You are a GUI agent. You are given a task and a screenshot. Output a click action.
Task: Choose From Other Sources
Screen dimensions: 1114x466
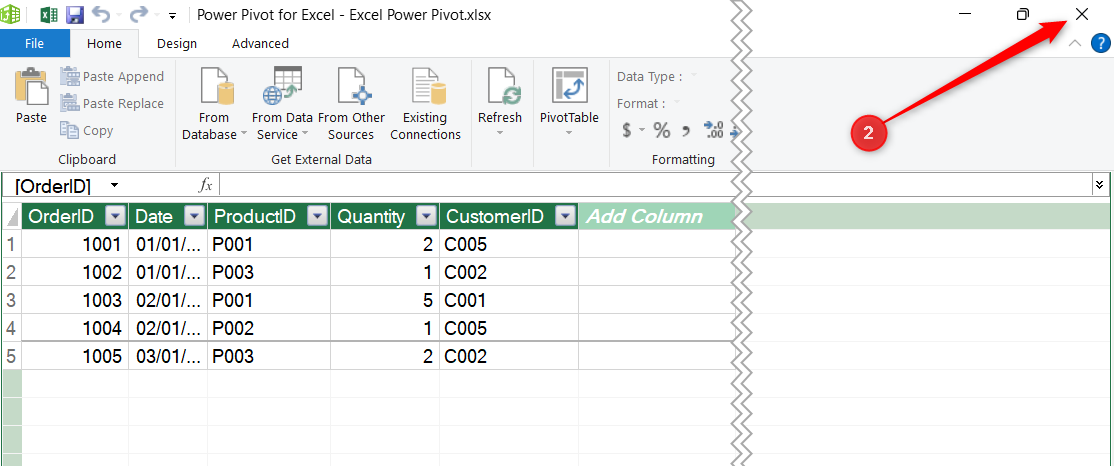click(351, 104)
